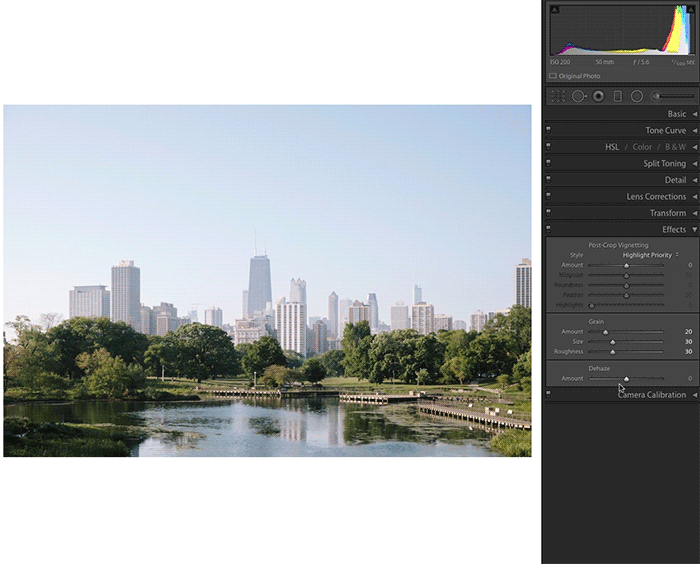Toggle the HSL panel on/off switch
700x564 pixels.
pos(549,146)
